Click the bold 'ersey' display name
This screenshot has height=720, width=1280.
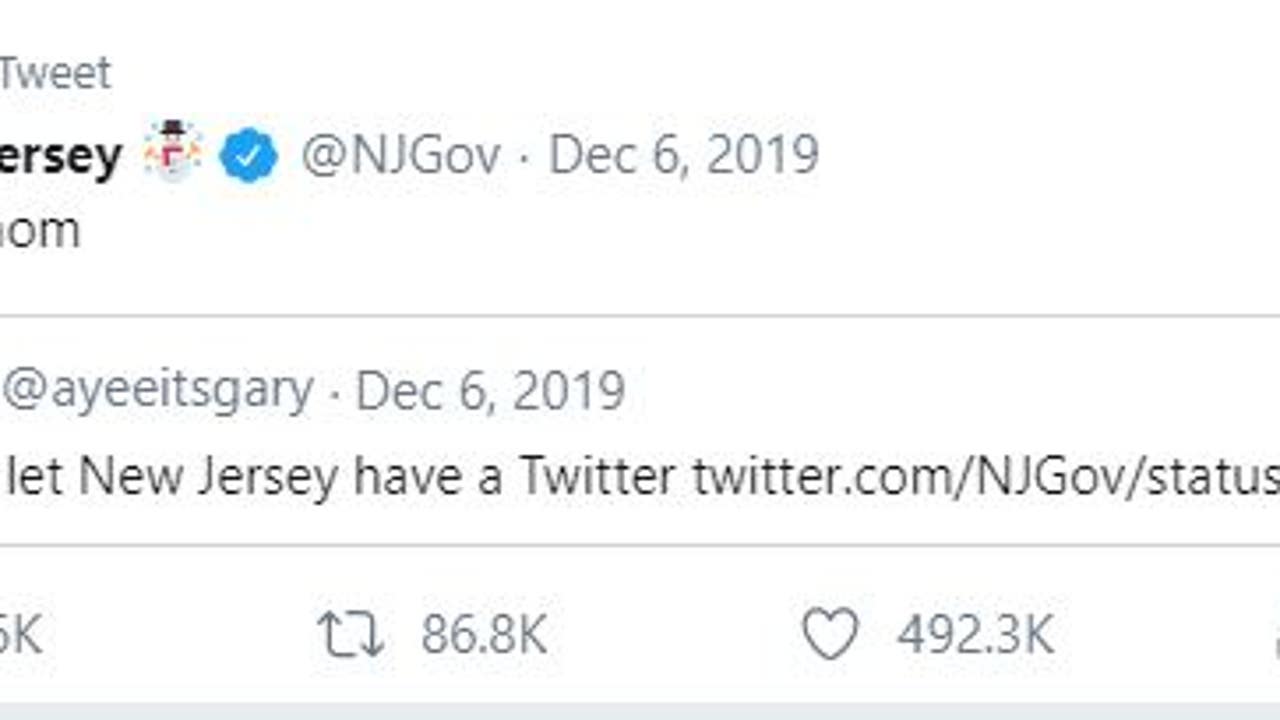tap(60, 156)
